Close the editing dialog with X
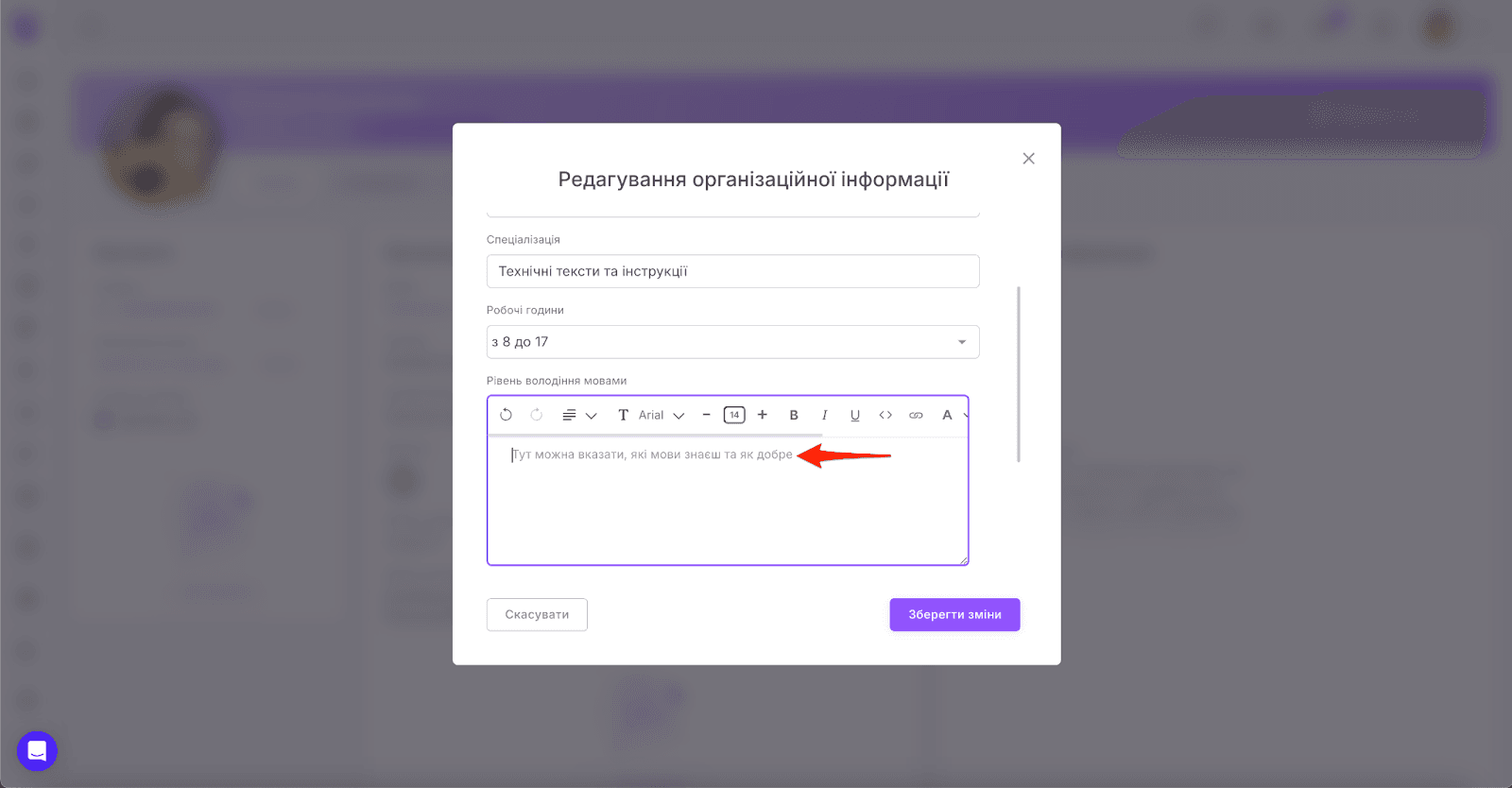Image resolution: width=1512 pixels, height=788 pixels. [1029, 159]
